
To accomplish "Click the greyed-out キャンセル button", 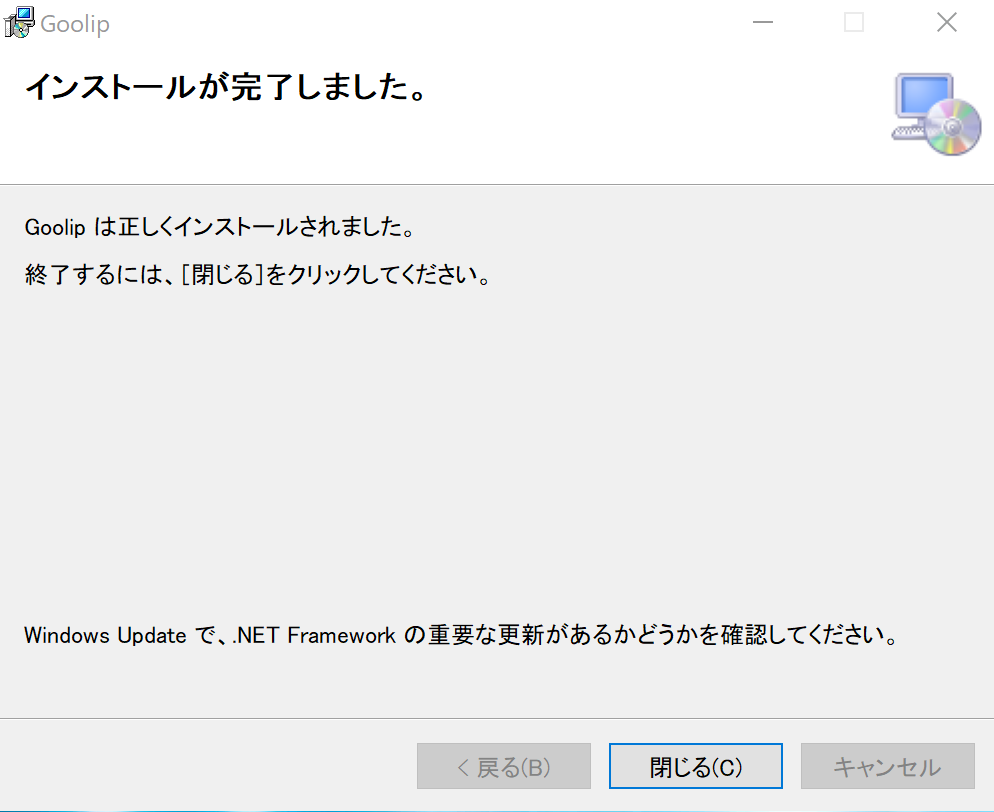I will click(x=888, y=766).
